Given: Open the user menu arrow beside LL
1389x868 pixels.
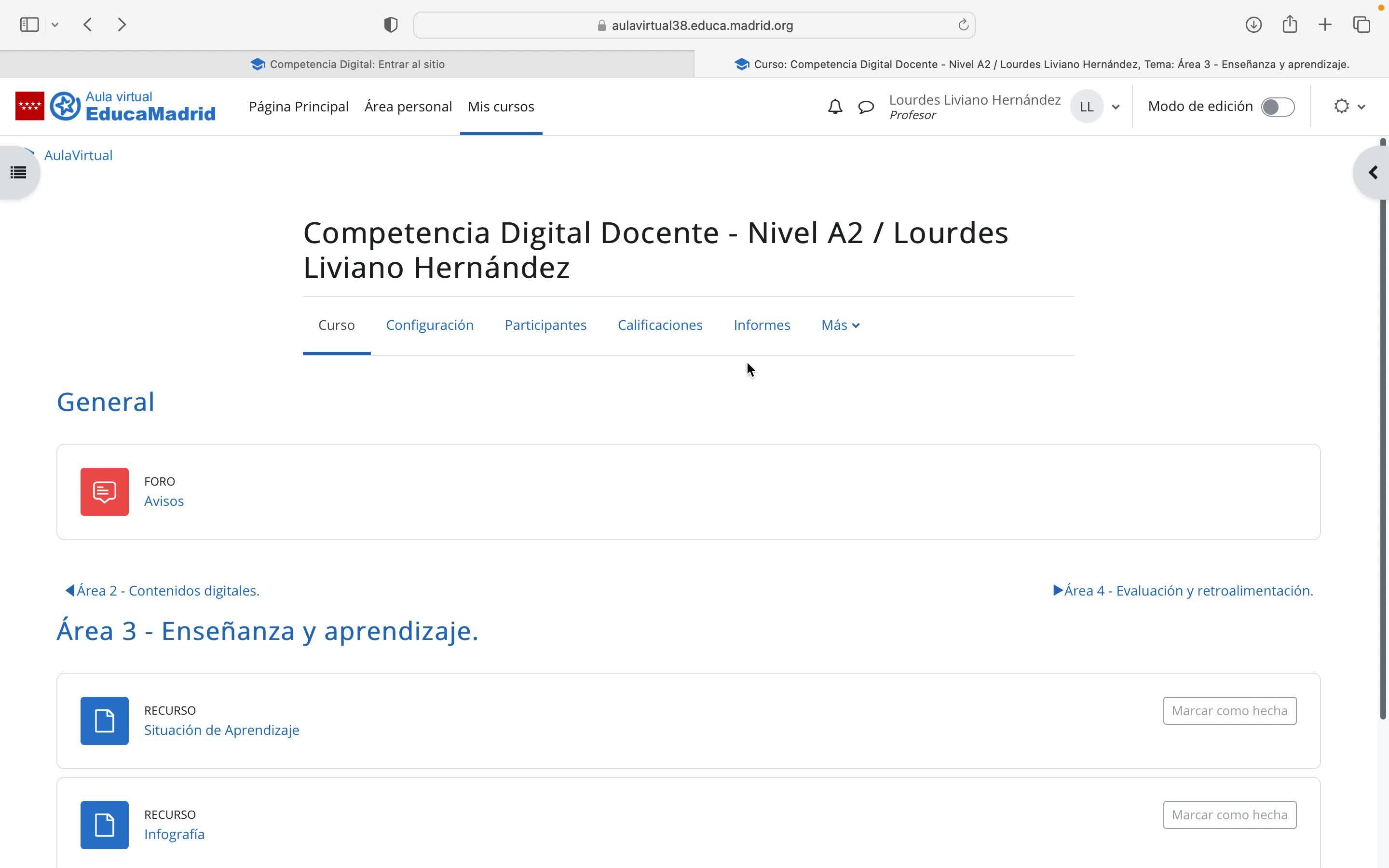Looking at the screenshot, I should click(1115, 107).
